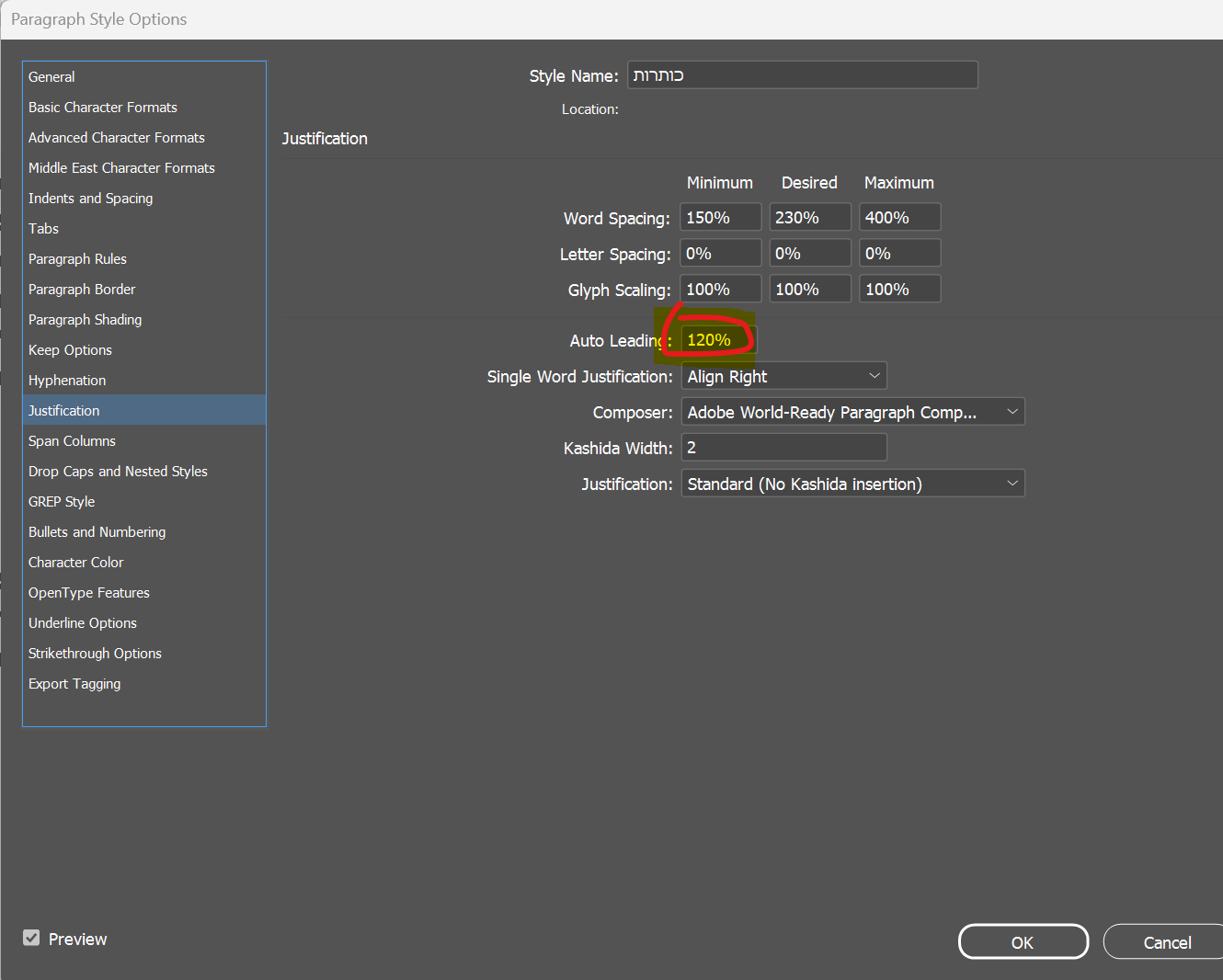Click the Glyph Scaling Maximum field
The image size is (1223, 980).
click(900, 290)
